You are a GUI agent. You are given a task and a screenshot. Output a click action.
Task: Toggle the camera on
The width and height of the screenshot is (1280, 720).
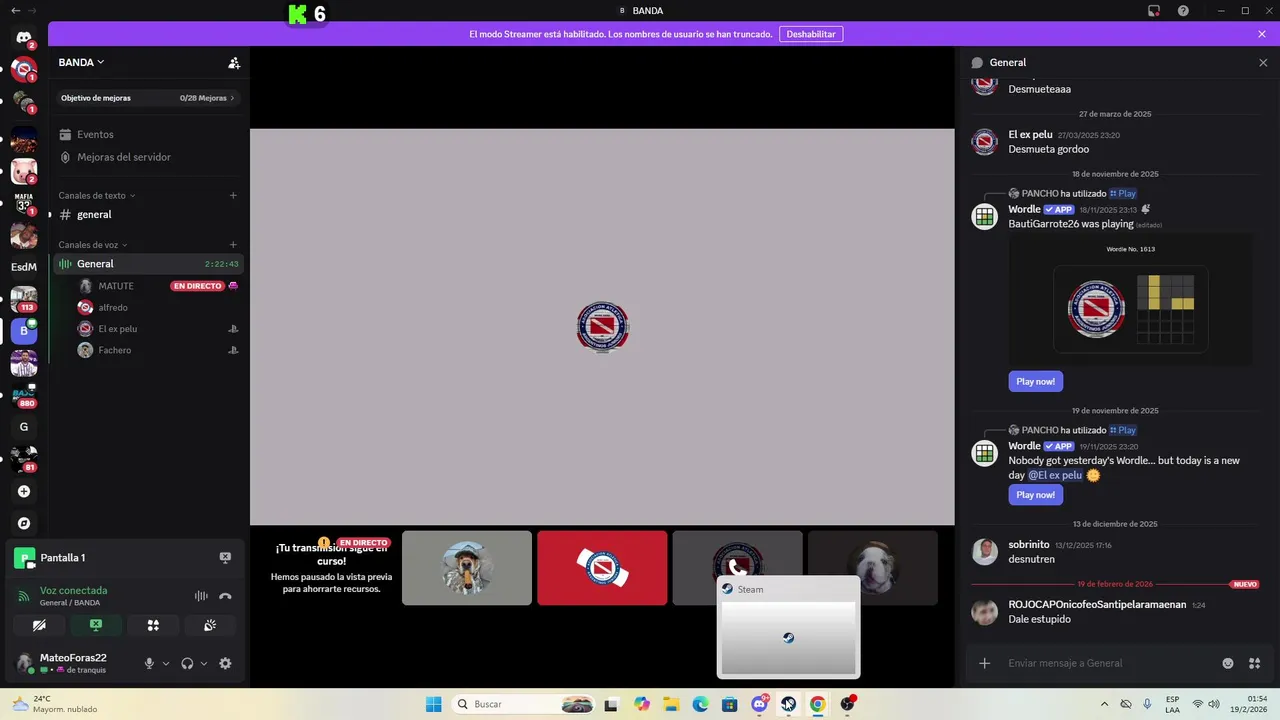pyautogui.click(x=39, y=625)
